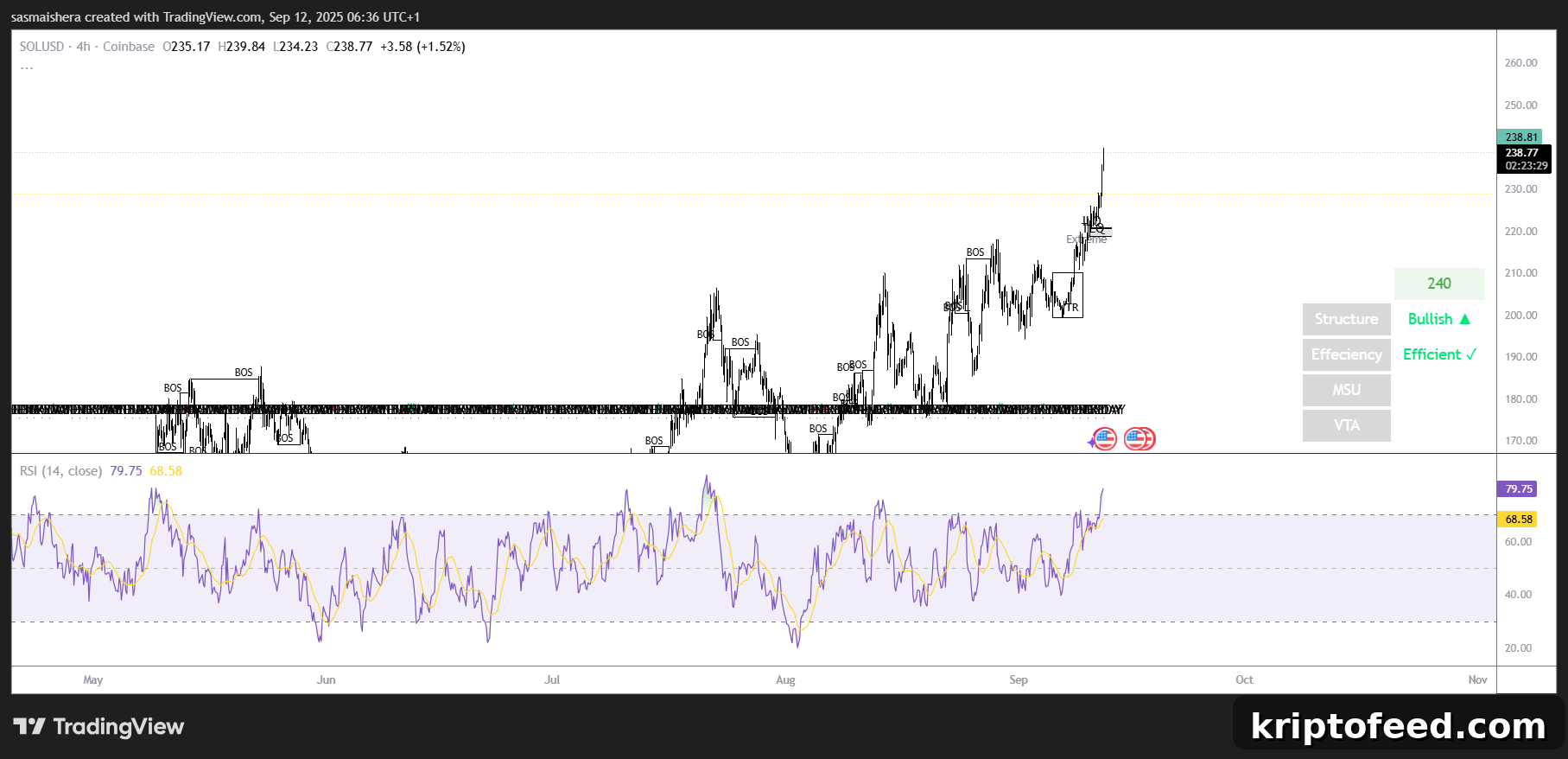This screenshot has height=759, width=1568.
Task: Click the MSU cell in the table
Action: coord(1347,390)
